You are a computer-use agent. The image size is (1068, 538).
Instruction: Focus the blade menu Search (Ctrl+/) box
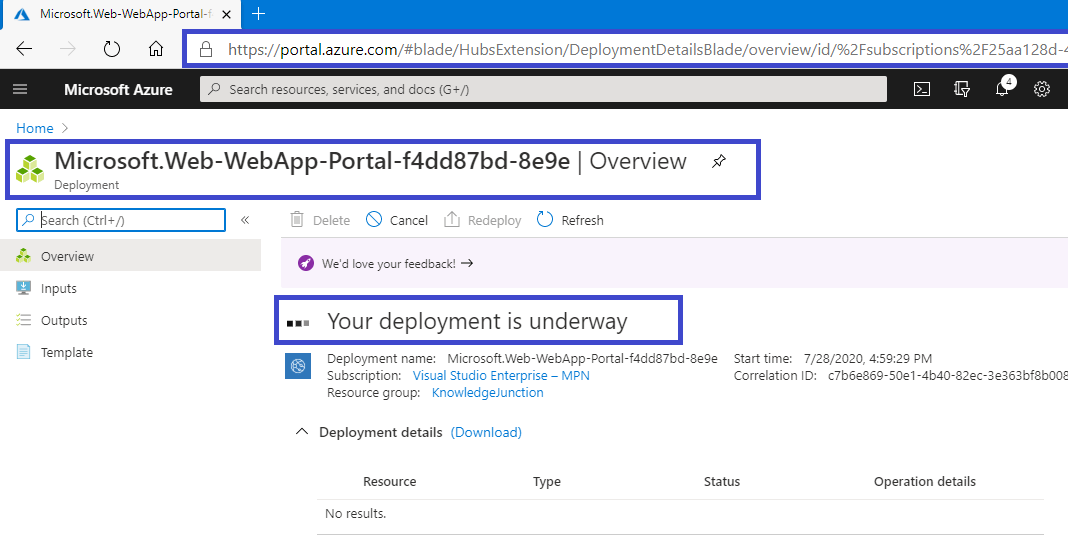pyautogui.click(x=121, y=220)
